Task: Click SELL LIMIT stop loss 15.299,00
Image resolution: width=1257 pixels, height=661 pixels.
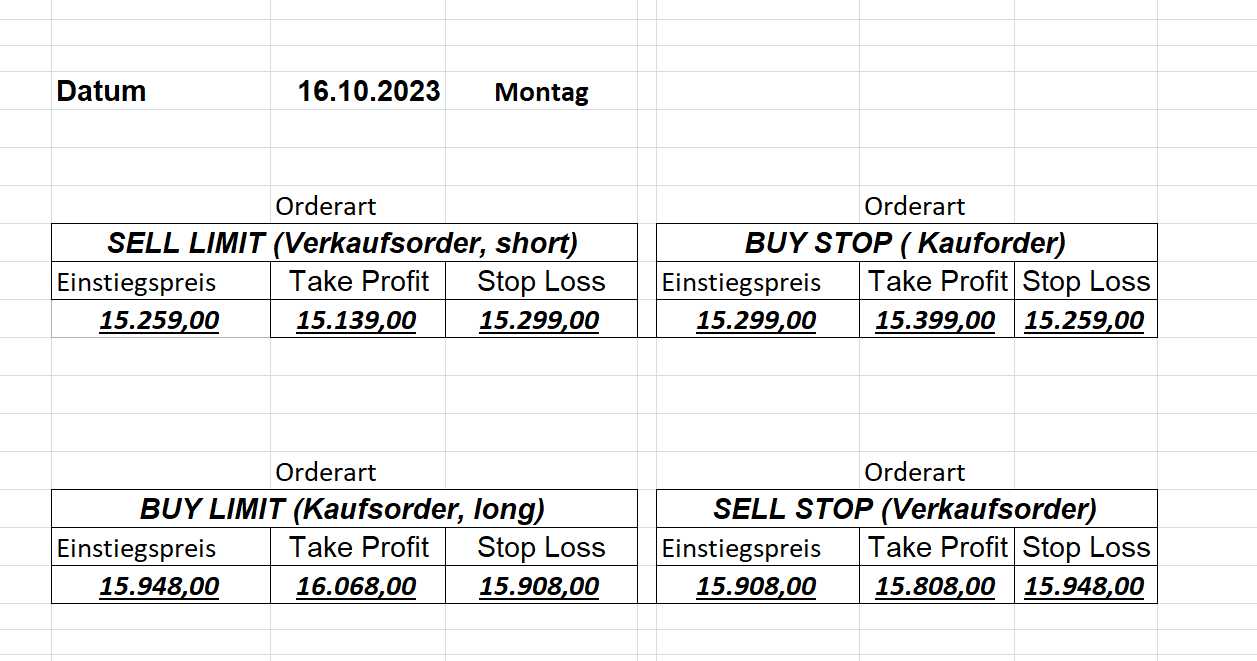Action: (539, 320)
